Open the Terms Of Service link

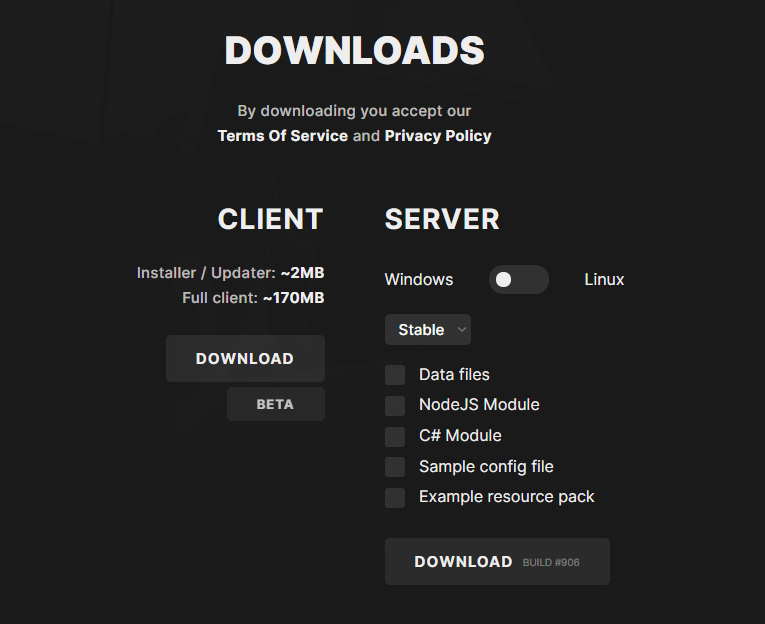(282, 136)
